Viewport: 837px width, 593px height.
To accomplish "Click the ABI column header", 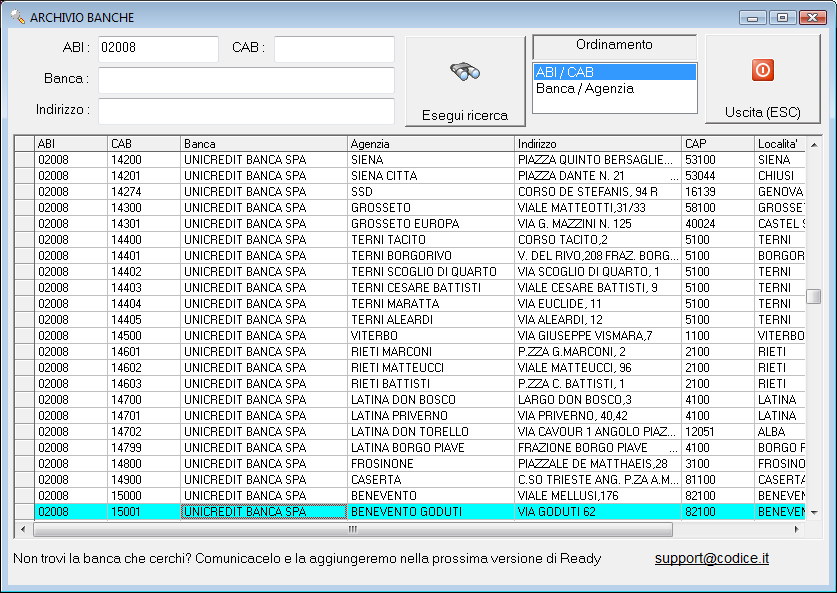I will [x=71, y=144].
